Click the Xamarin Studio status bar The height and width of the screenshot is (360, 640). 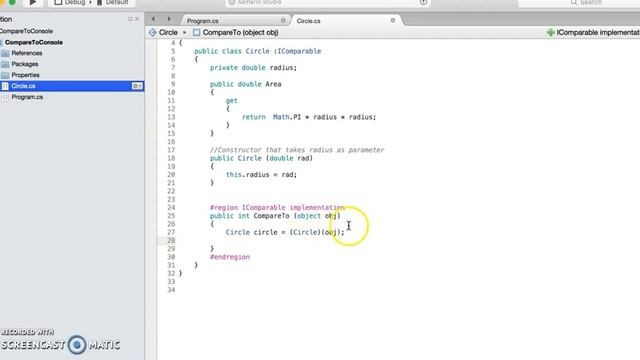coord(328,2)
